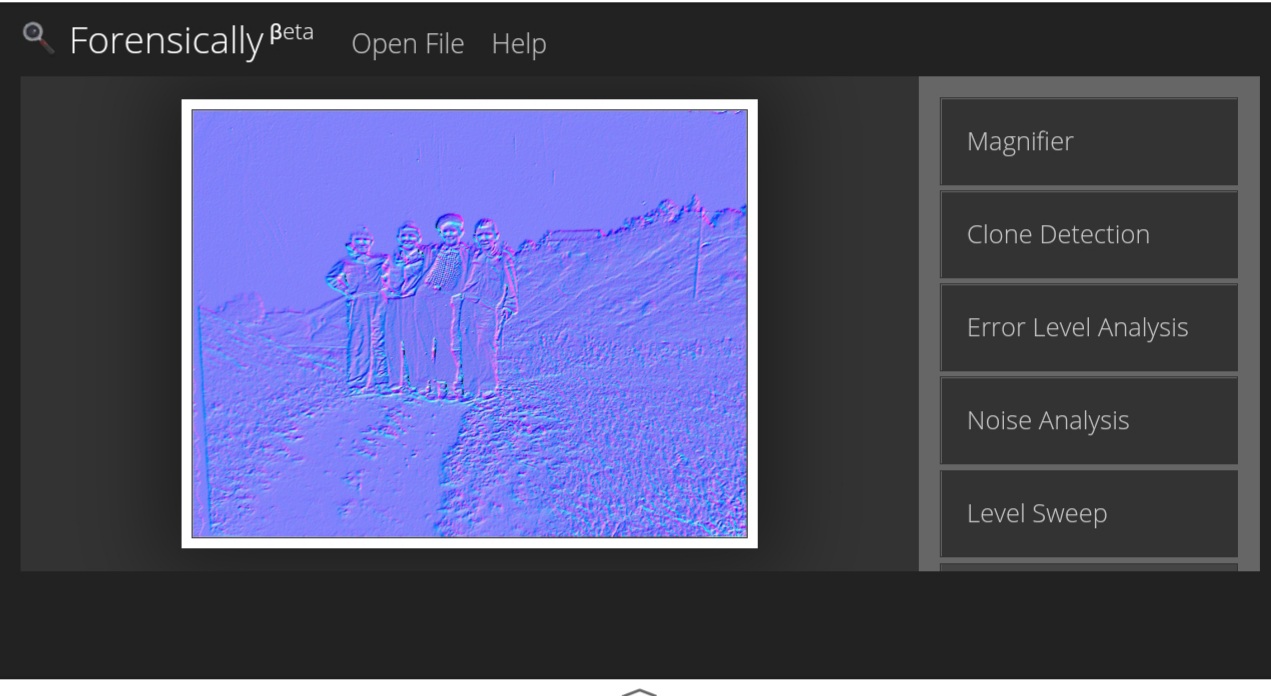1271x696 pixels.
Task: Click the analyzed photo preview
Action: coord(469,323)
